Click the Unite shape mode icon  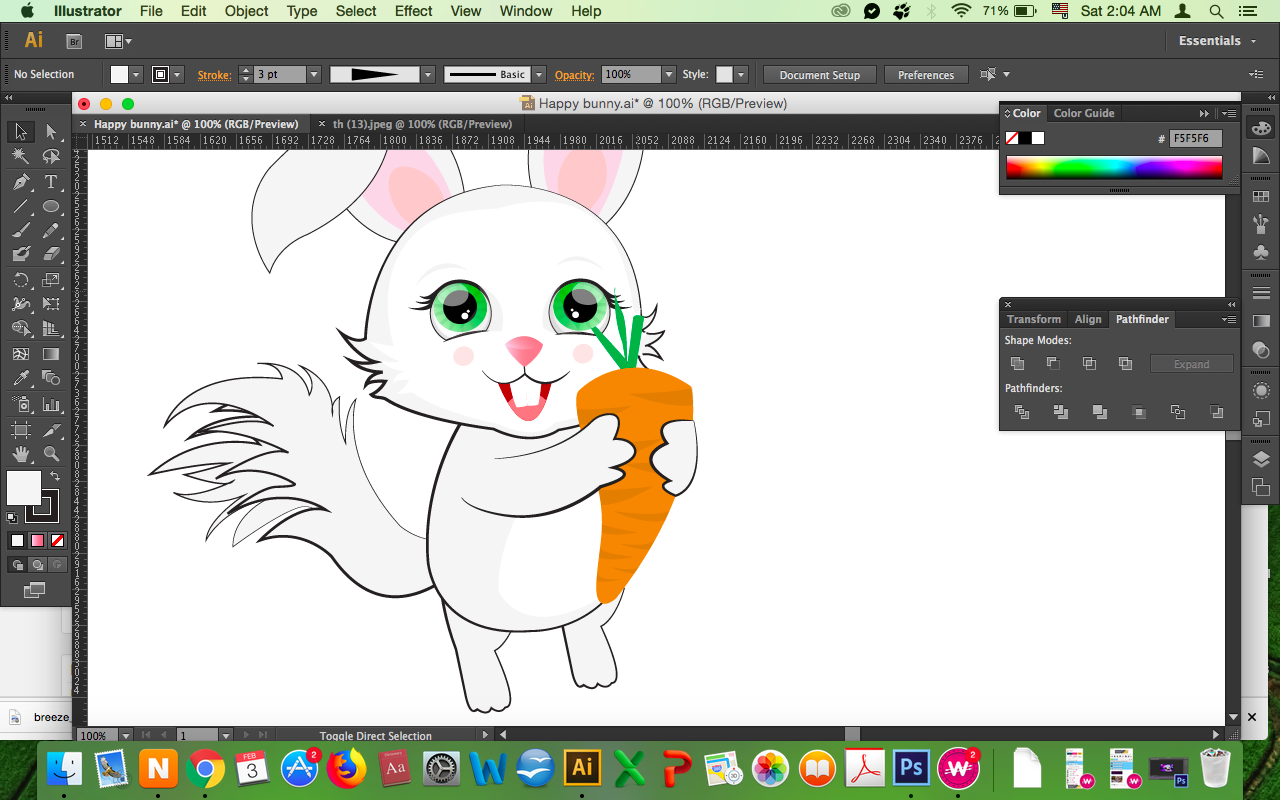tap(1018, 364)
